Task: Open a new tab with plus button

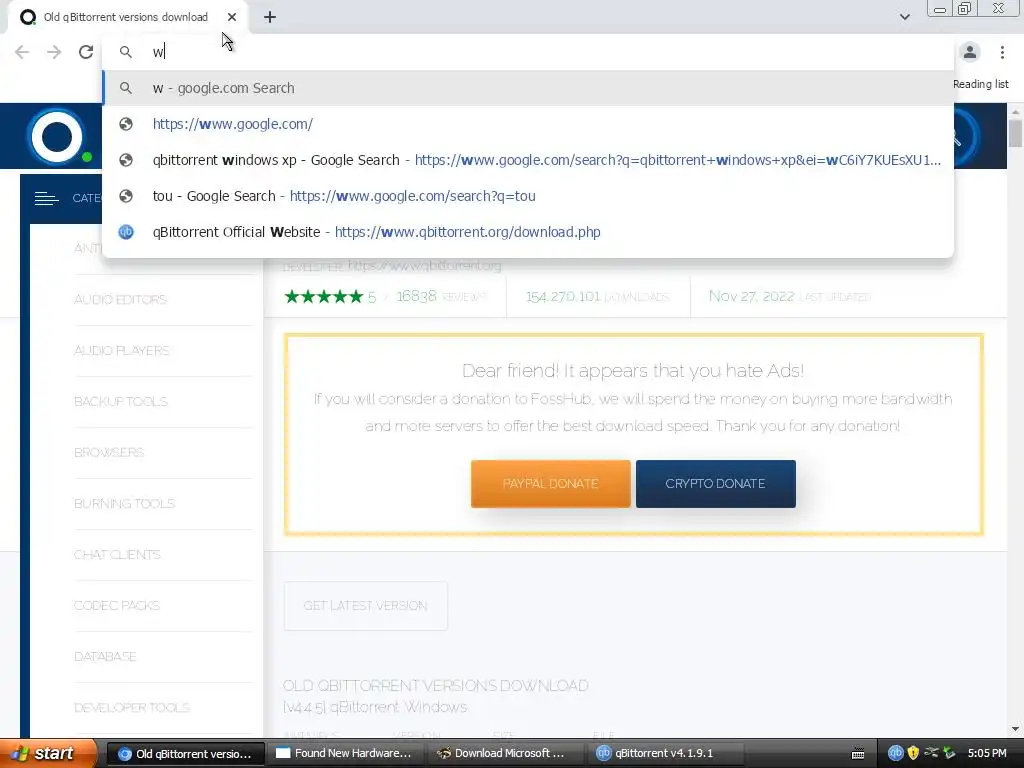Action: coord(270,17)
